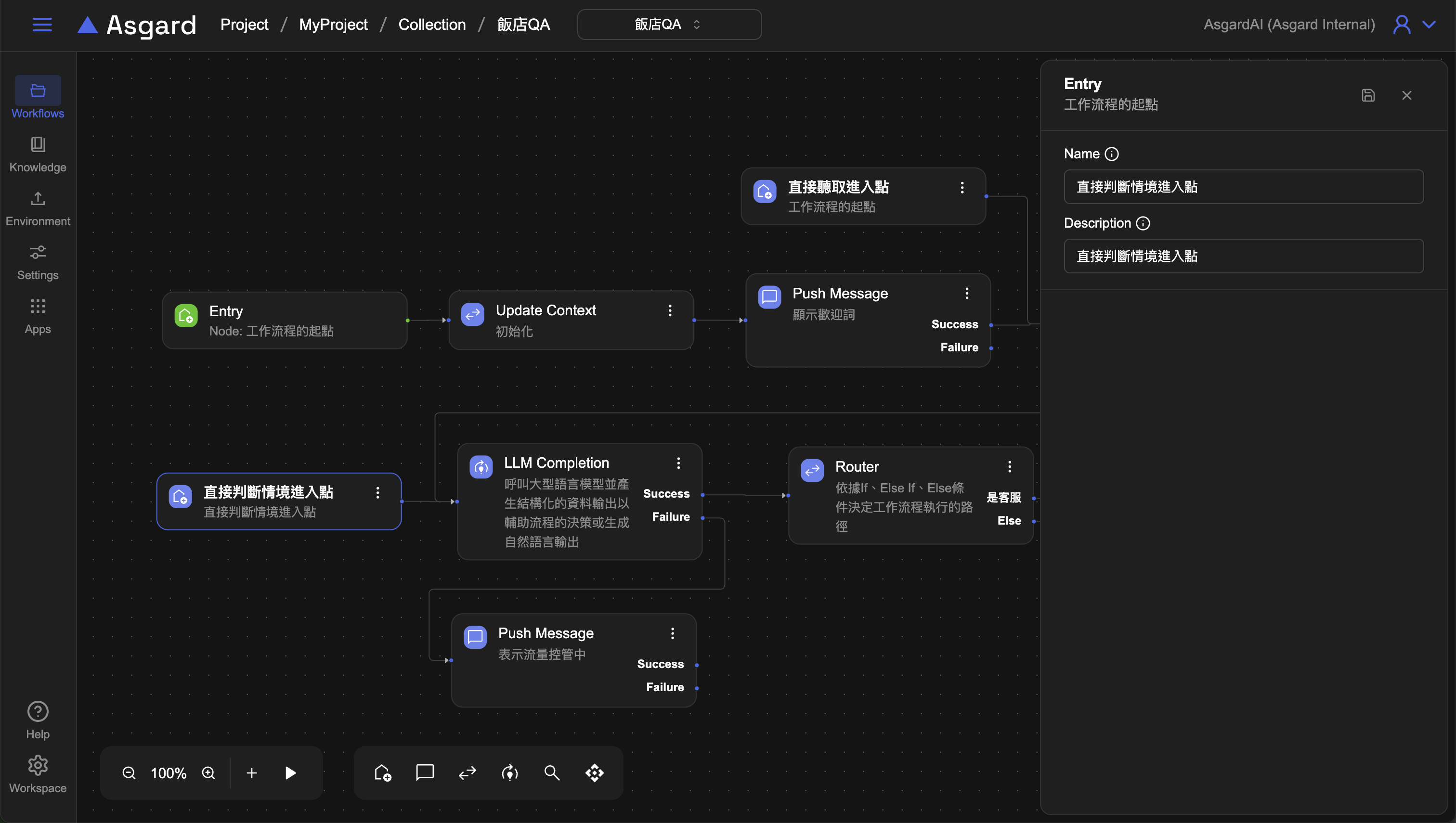This screenshot has height=823, width=1456.
Task: Click the zoom in magnifier icon
Action: point(208,772)
